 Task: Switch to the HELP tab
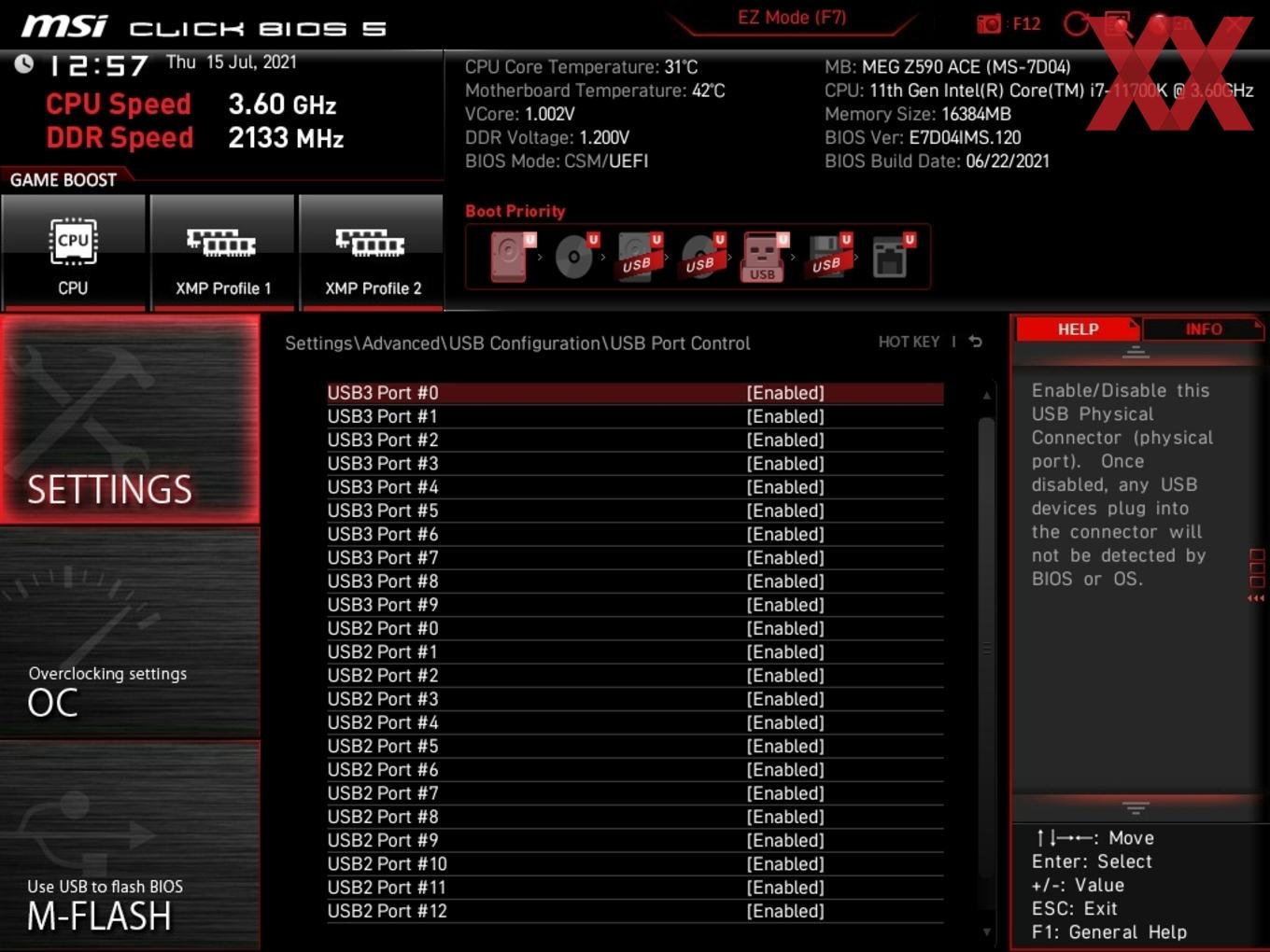click(1077, 329)
